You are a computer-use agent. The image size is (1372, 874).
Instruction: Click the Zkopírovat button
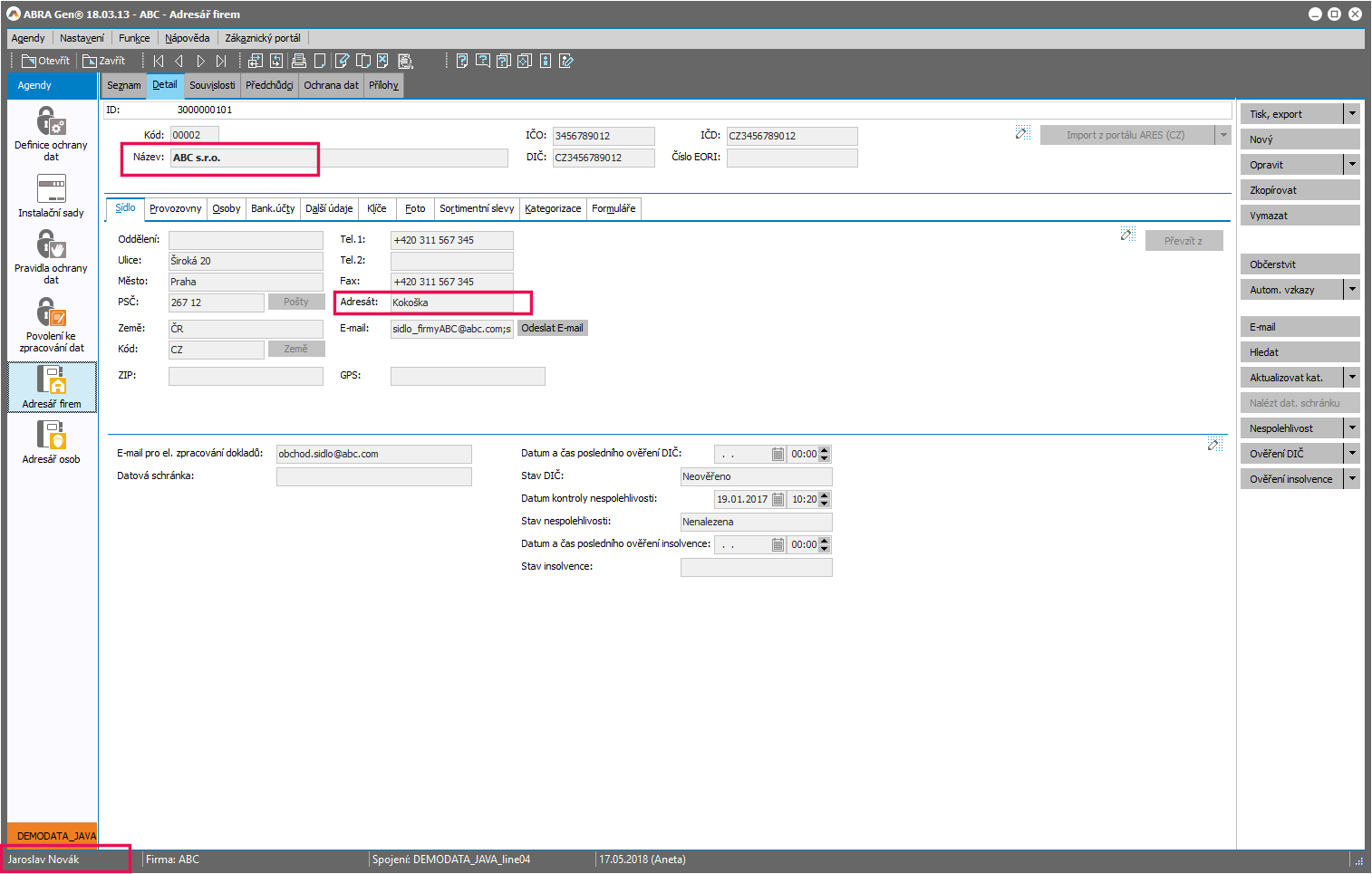click(x=1300, y=190)
